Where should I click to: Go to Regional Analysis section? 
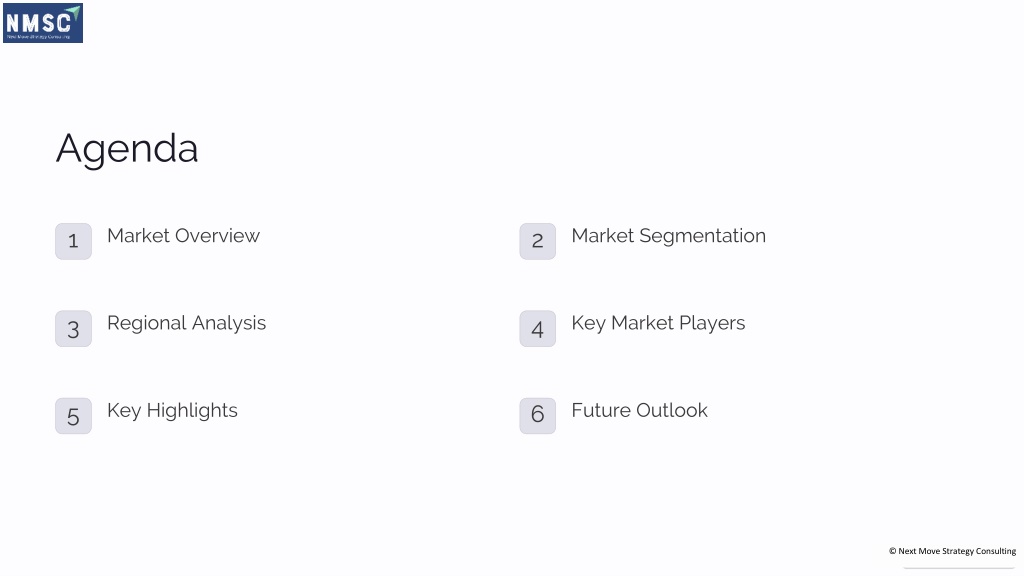(x=186, y=324)
